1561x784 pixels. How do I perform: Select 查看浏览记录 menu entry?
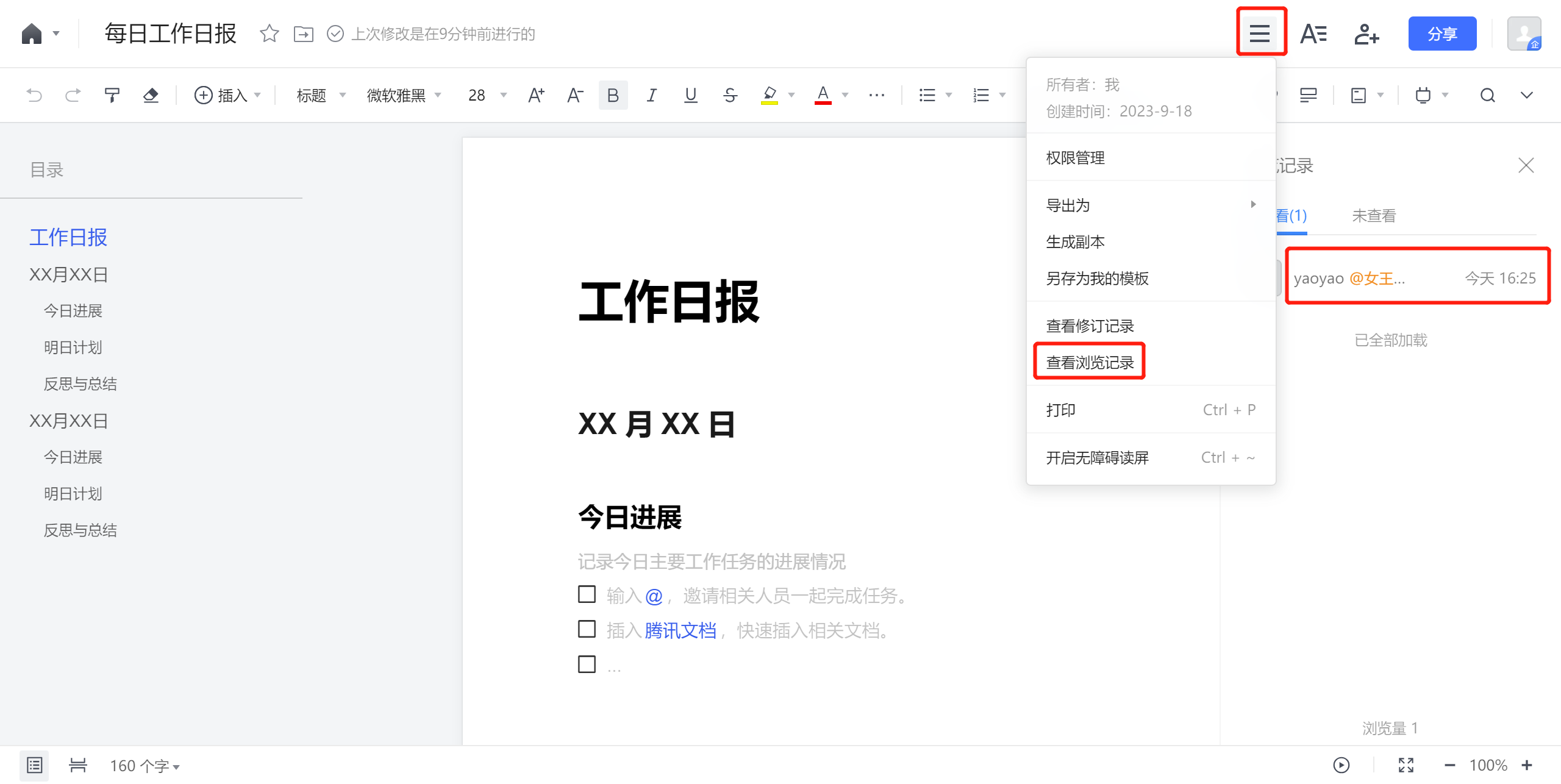(x=1090, y=362)
